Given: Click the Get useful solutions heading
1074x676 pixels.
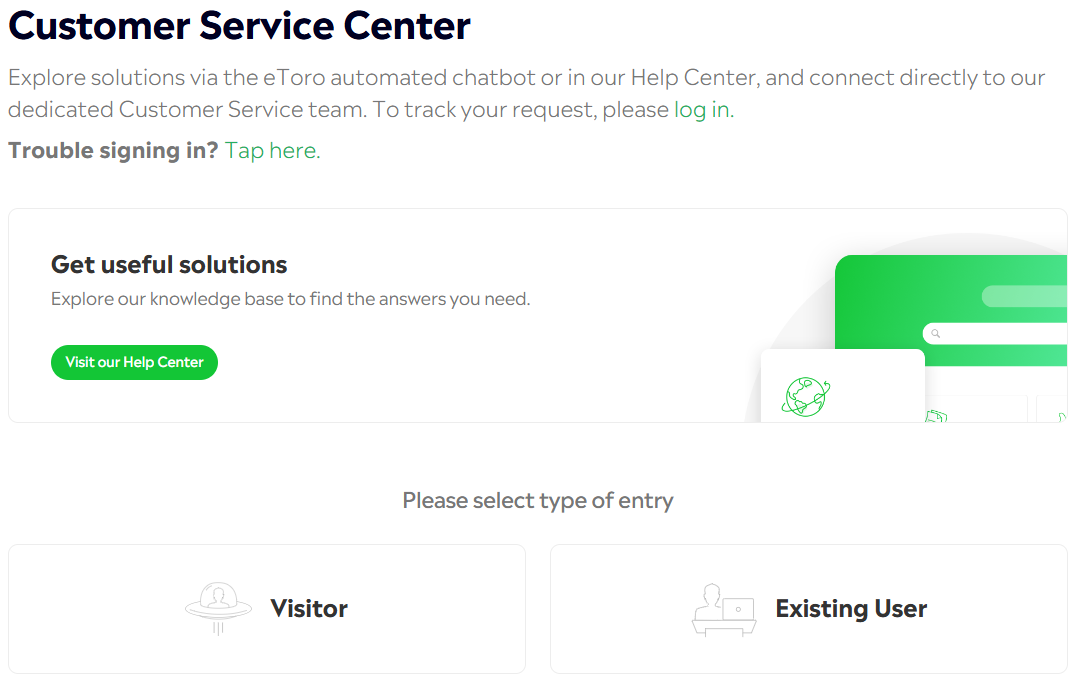Looking at the screenshot, I should click(168, 264).
